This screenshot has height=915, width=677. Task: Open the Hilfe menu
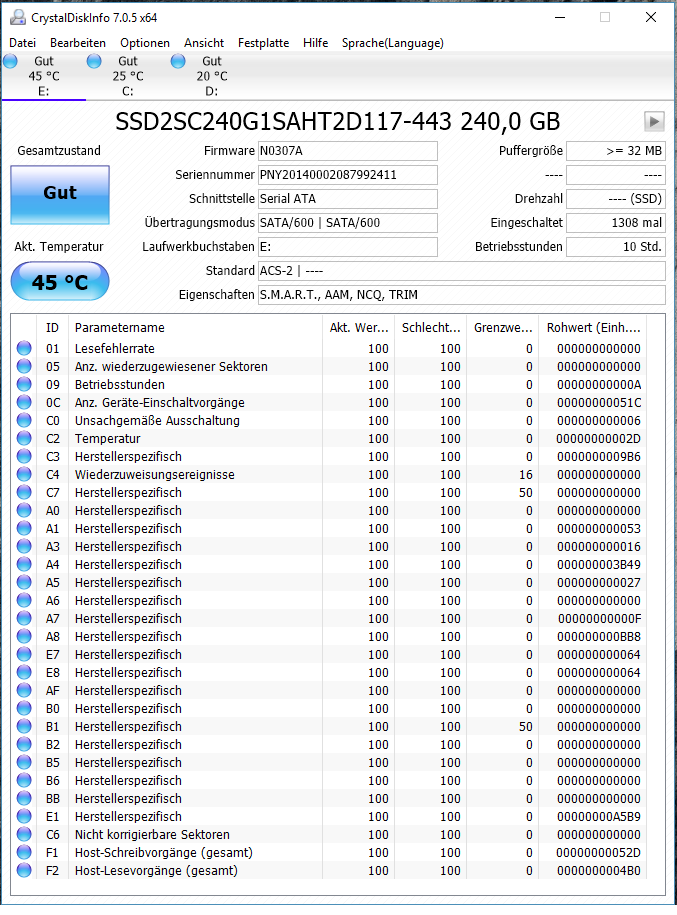pyautogui.click(x=315, y=43)
